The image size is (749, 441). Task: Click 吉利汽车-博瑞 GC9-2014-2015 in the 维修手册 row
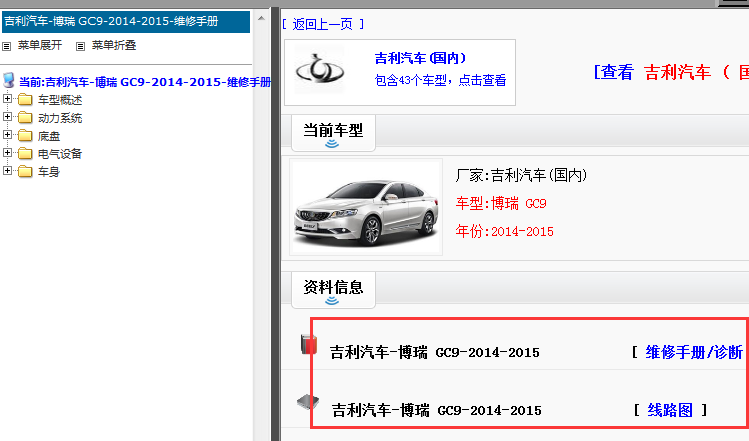click(435, 353)
